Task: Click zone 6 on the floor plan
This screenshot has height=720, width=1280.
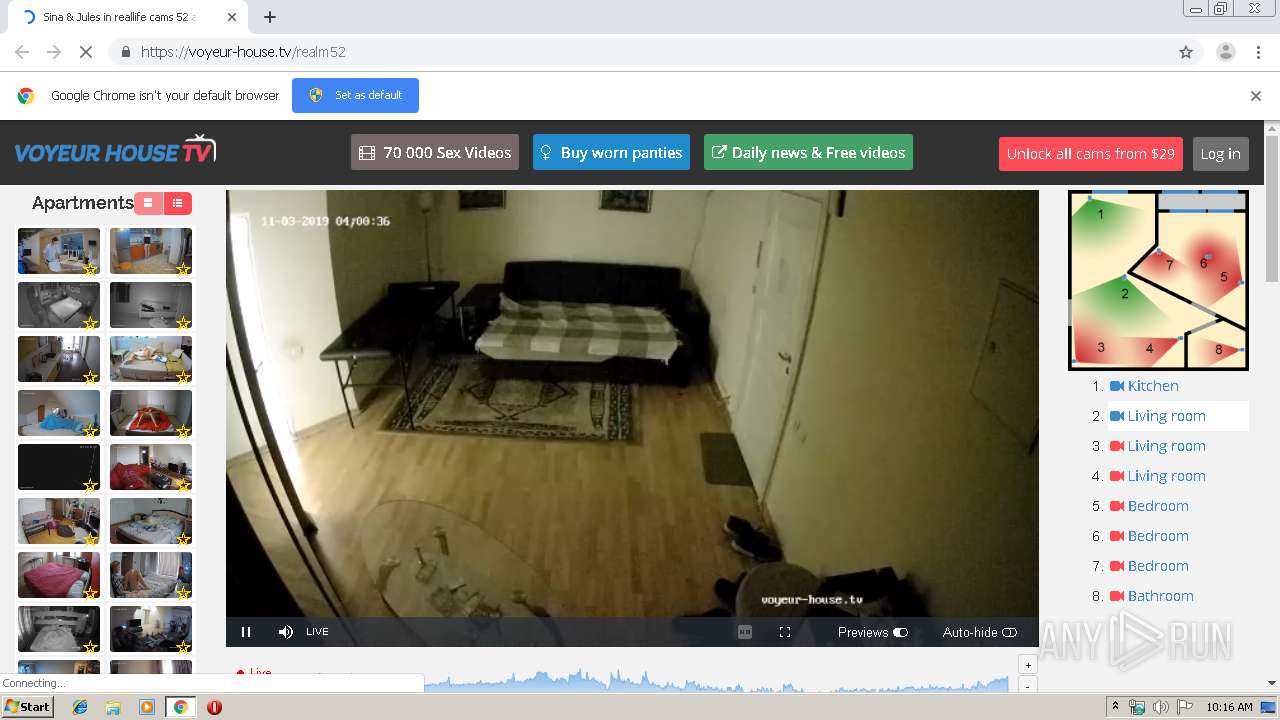Action: [x=1204, y=263]
